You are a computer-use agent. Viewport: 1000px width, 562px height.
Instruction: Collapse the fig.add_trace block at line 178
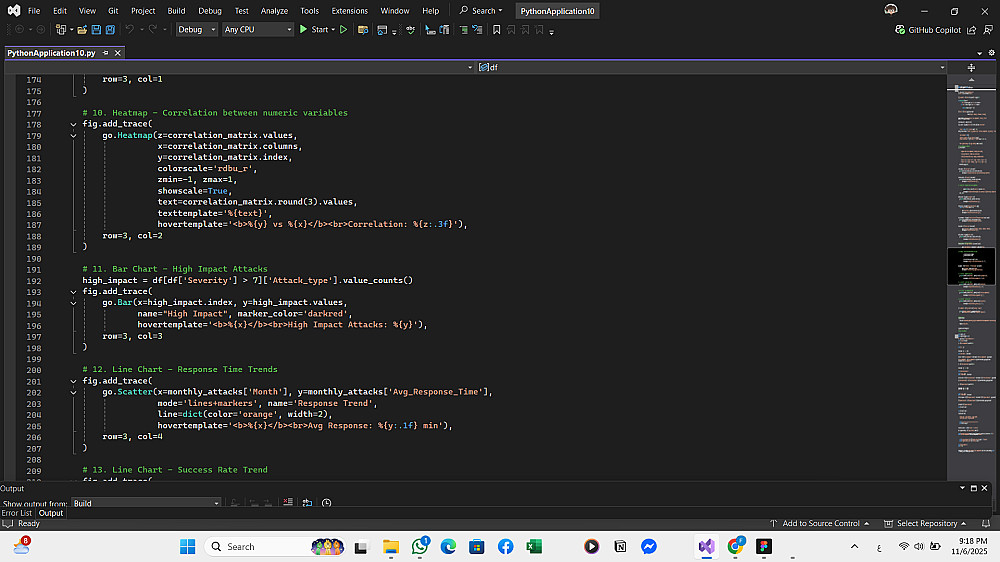click(x=73, y=125)
